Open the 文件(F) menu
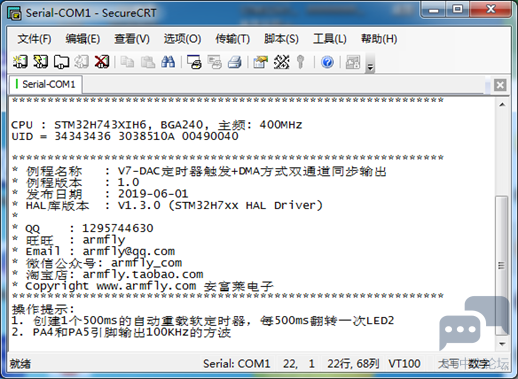 (34, 39)
